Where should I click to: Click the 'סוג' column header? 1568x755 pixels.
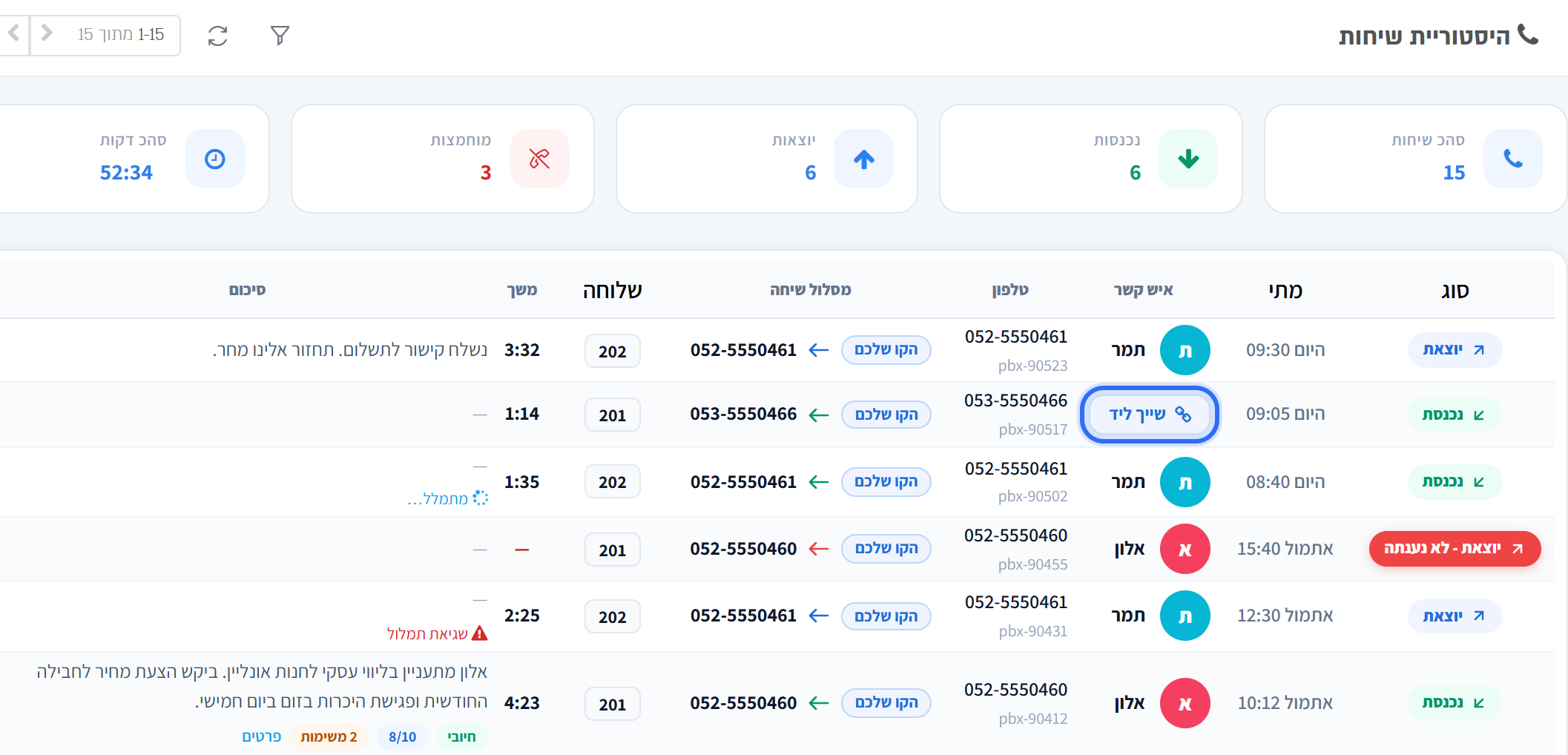[x=1455, y=291]
